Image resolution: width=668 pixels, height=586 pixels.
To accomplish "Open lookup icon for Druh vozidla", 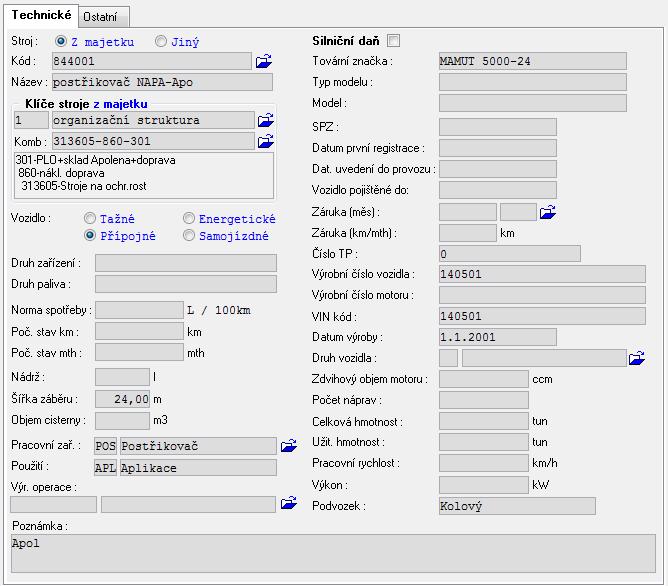I will coord(636,358).
